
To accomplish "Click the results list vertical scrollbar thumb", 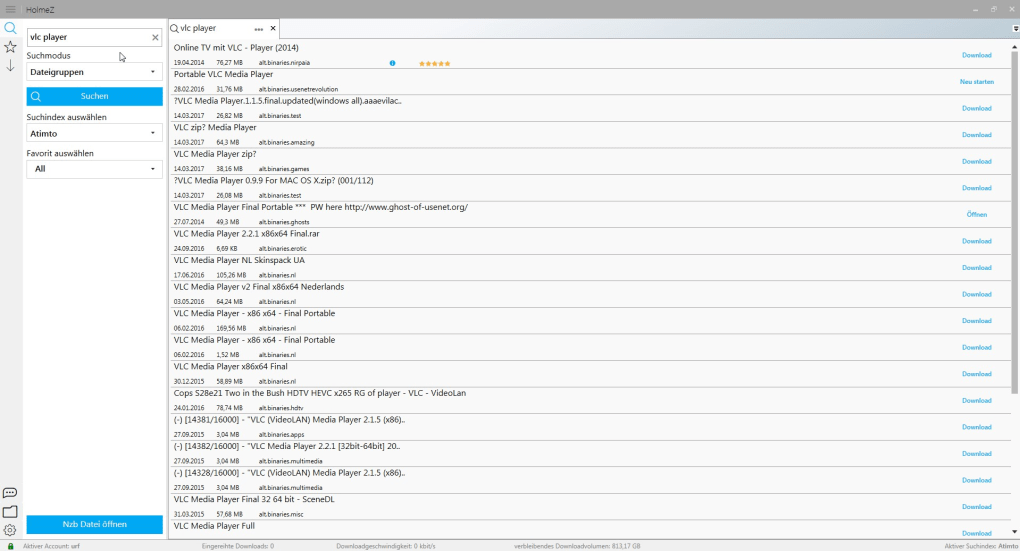I will click(x=1014, y=222).
